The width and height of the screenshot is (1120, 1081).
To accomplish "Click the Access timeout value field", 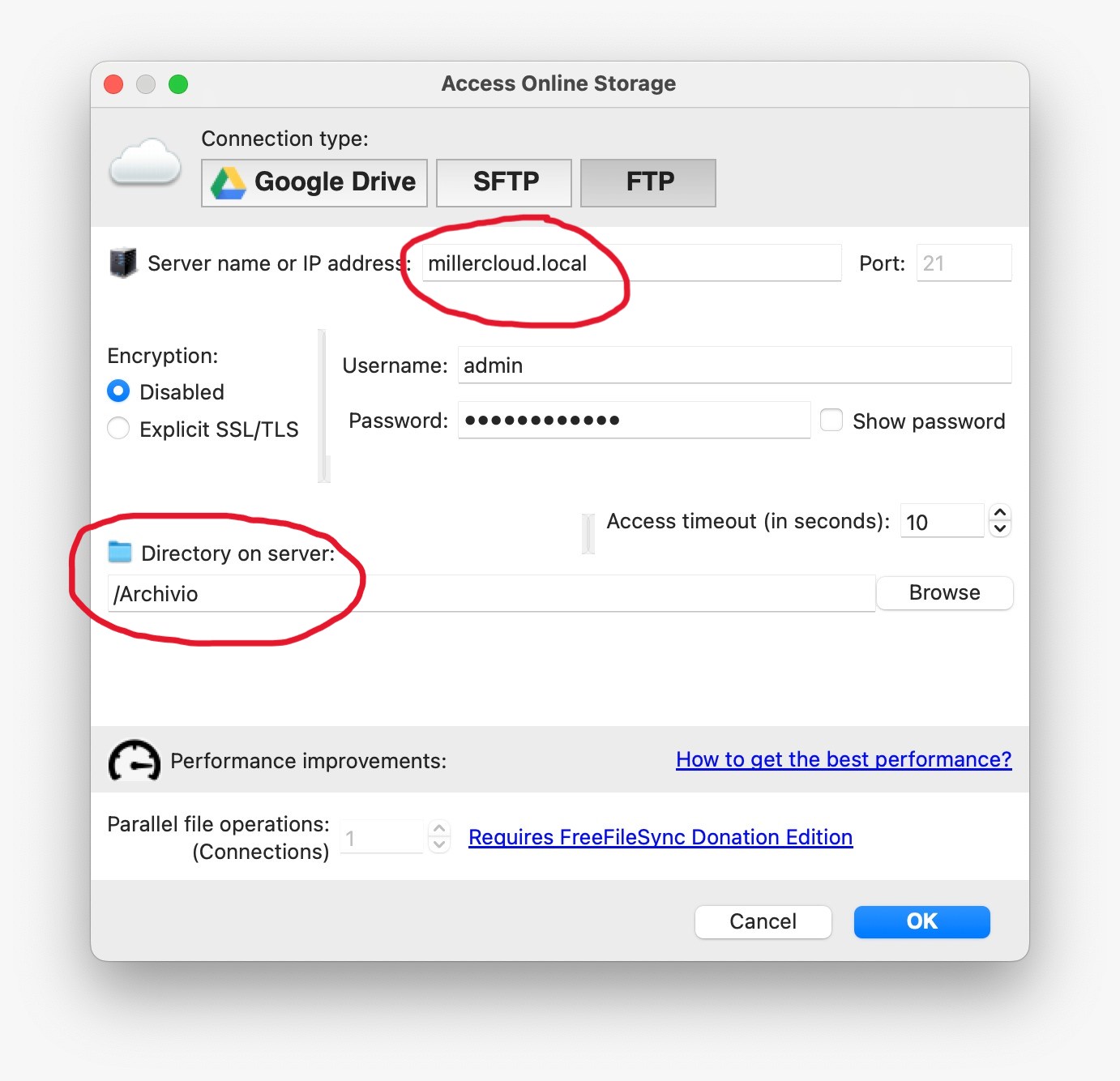I will (x=942, y=521).
